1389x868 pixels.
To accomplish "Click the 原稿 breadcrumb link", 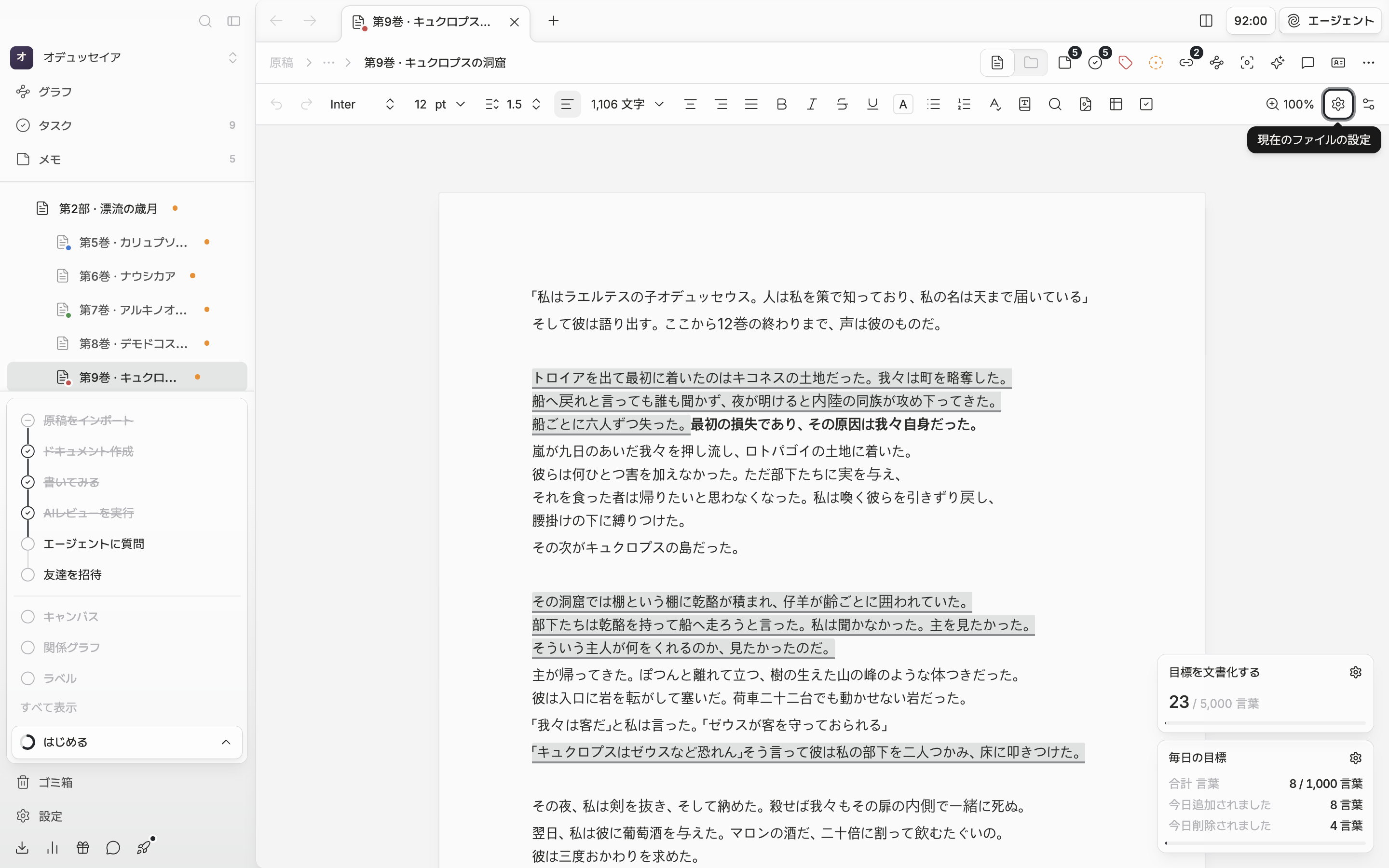I will tap(281, 63).
